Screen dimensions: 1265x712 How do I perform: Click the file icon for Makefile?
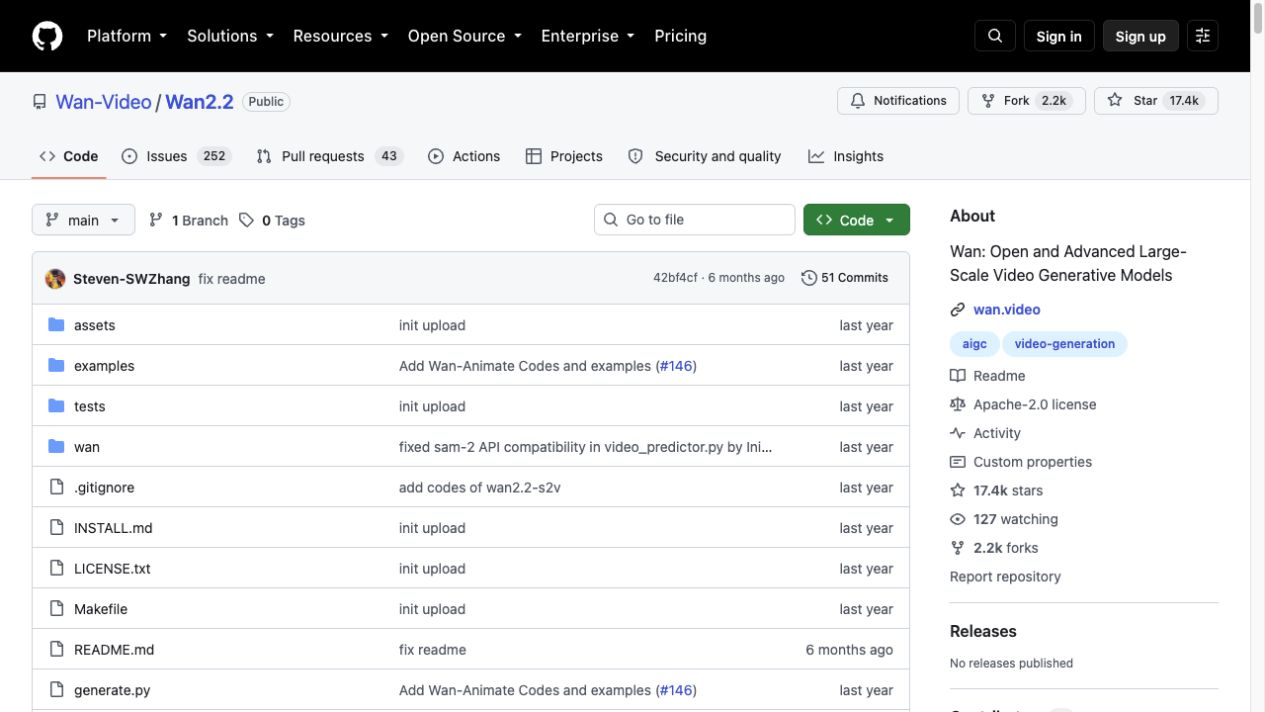pos(56,609)
